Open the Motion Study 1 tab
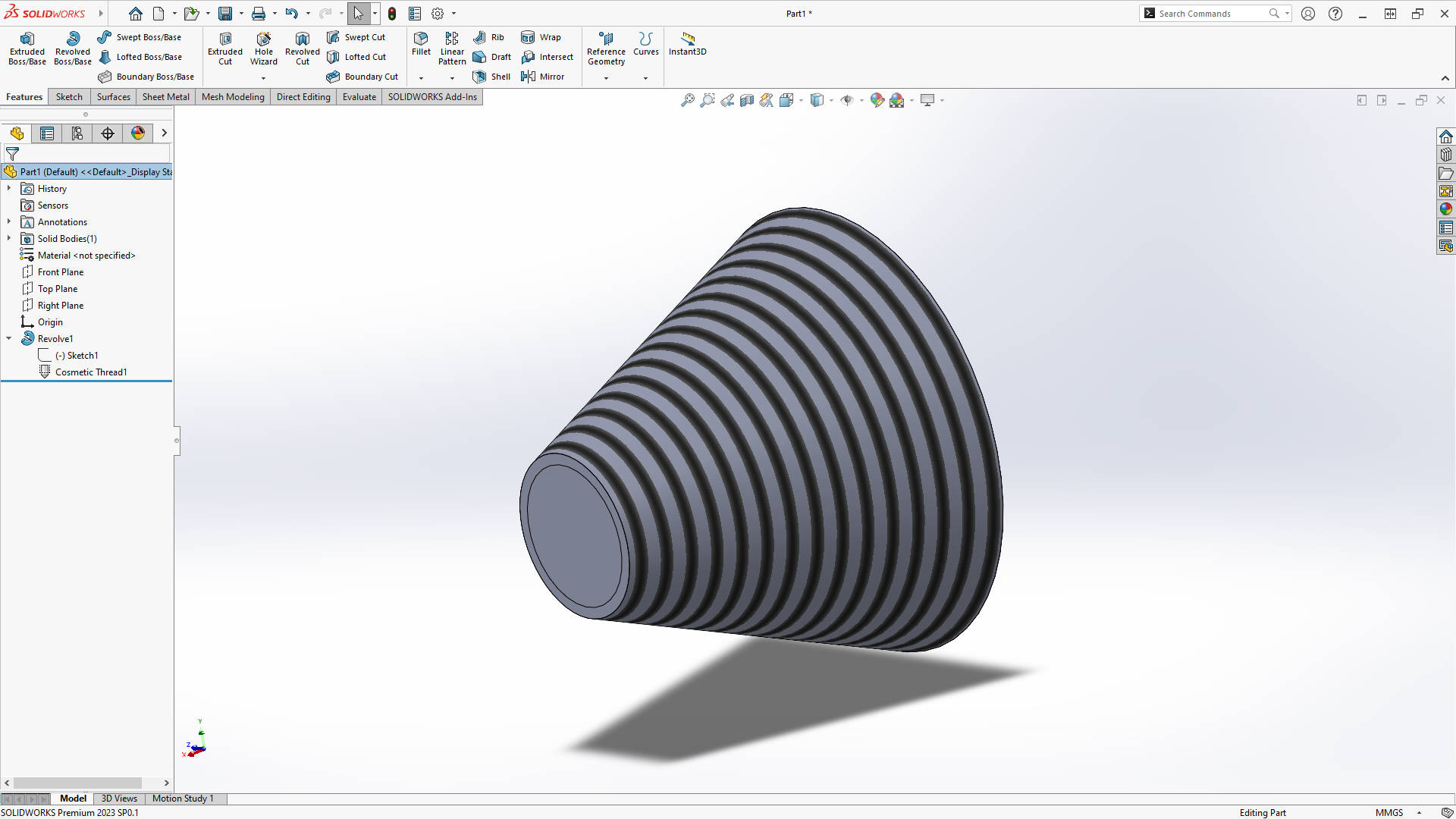The image size is (1456, 819). [182, 799]
